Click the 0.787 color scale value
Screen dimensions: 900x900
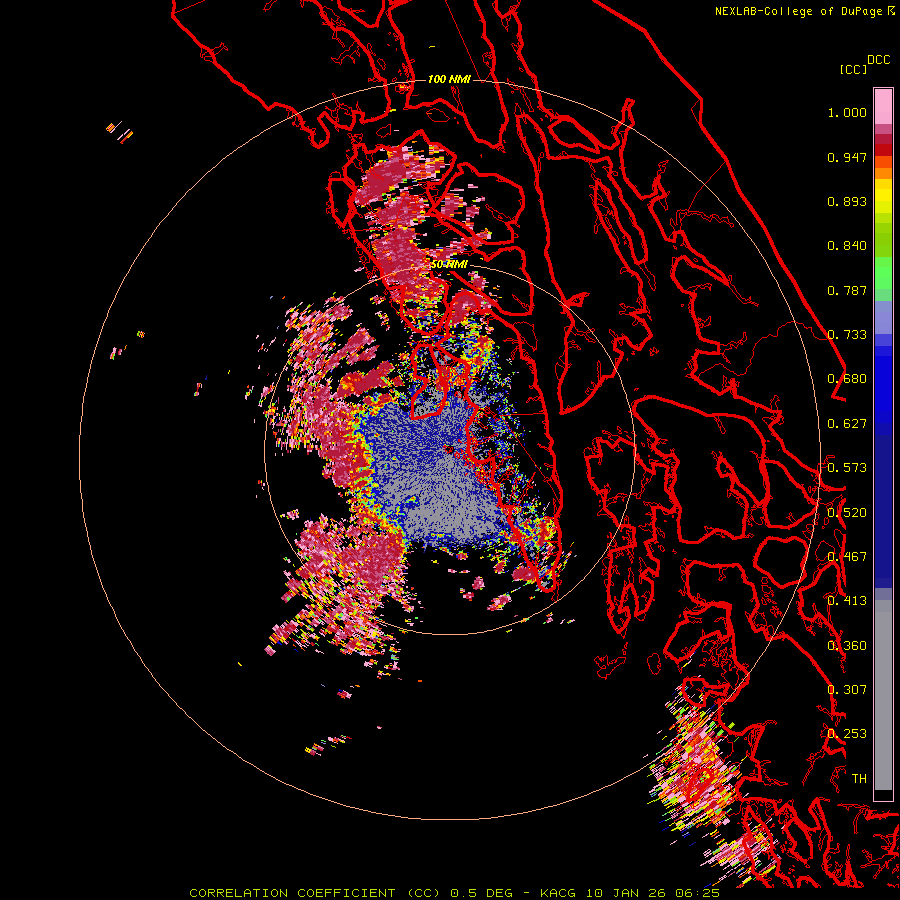(x=847, y=290)
